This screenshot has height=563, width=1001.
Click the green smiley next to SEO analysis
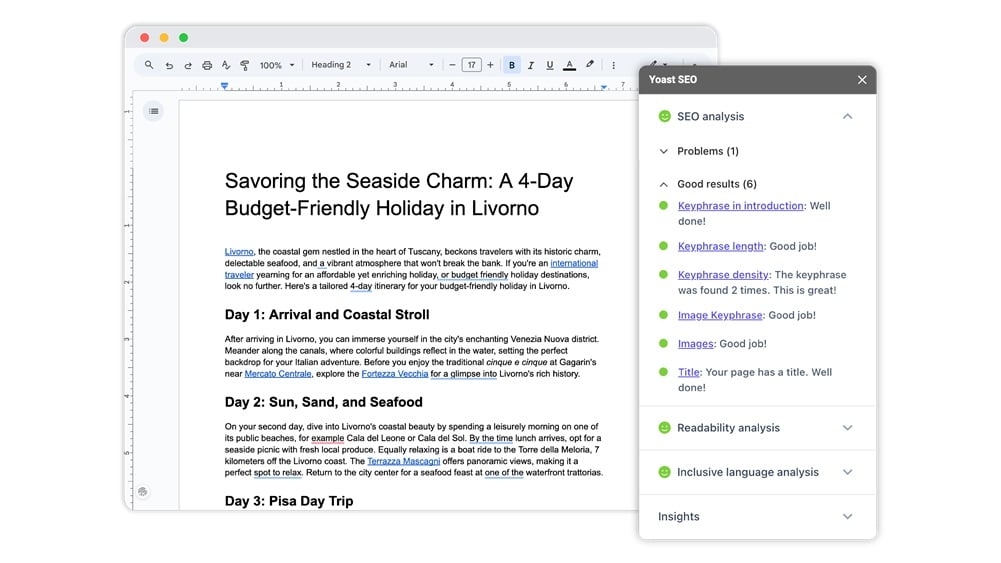(x=665, y=116)
